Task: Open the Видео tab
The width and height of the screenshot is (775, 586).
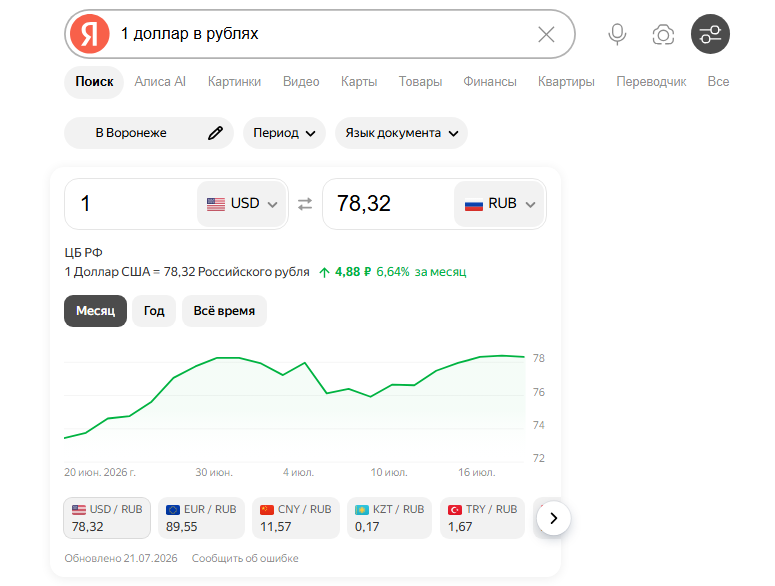Action: pos(301,82)
